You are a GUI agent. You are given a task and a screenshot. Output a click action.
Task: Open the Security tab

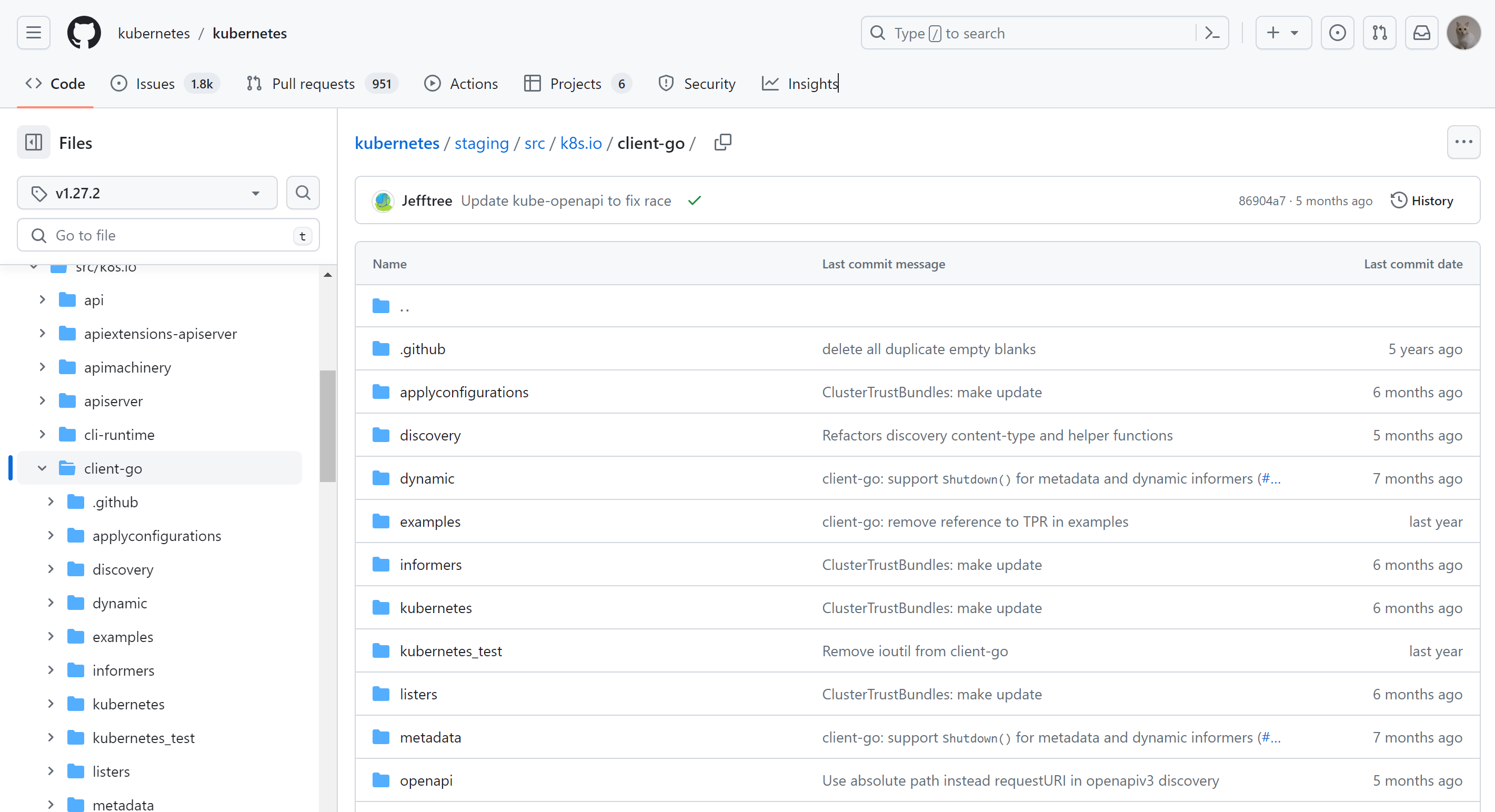[x=696, y=84]
